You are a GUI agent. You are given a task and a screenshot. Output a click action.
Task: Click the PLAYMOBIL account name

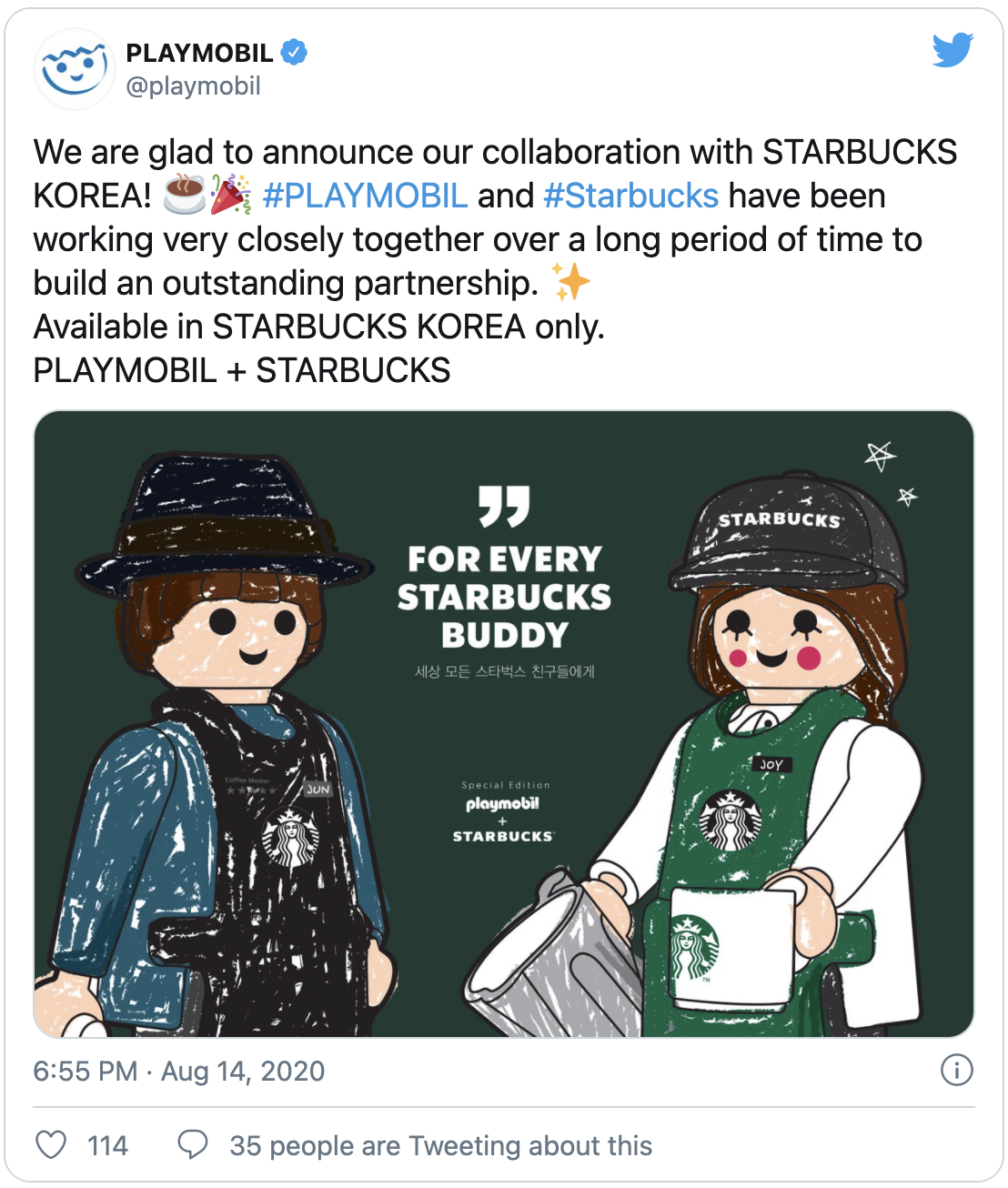(x=199, y=53)
